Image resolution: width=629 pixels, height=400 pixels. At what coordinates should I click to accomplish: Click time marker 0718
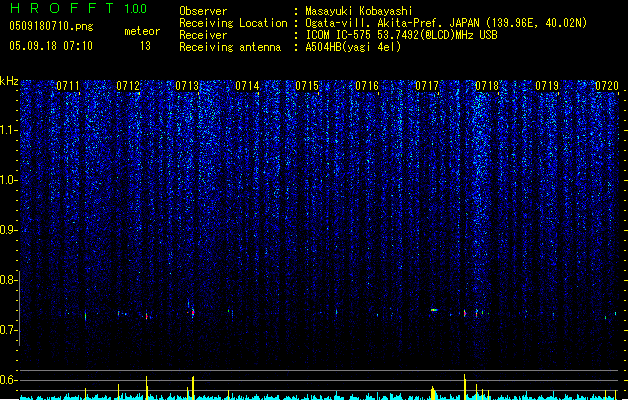pyautogui.click(x=487, y=86)
